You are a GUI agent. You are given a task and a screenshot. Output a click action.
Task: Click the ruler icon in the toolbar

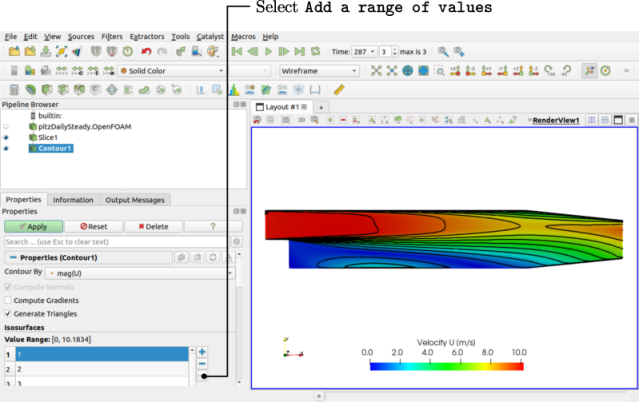coord(339,90)
